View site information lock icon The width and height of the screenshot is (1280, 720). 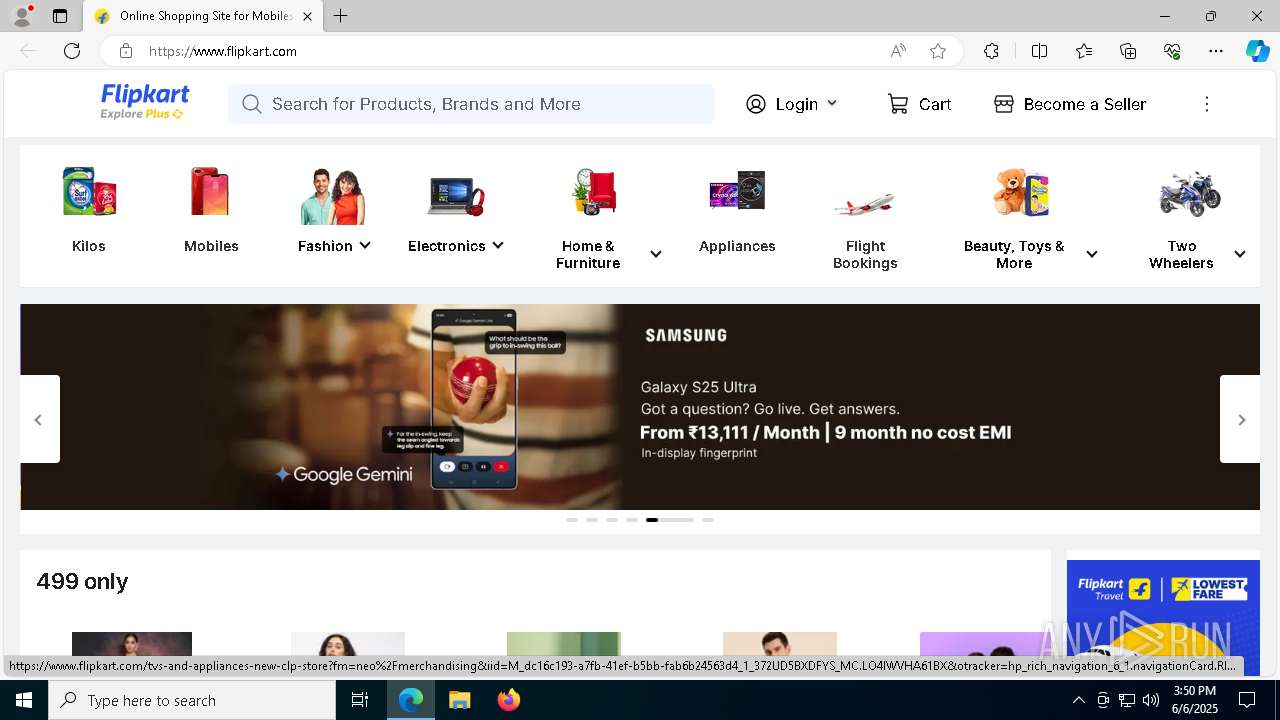(125, 51)
